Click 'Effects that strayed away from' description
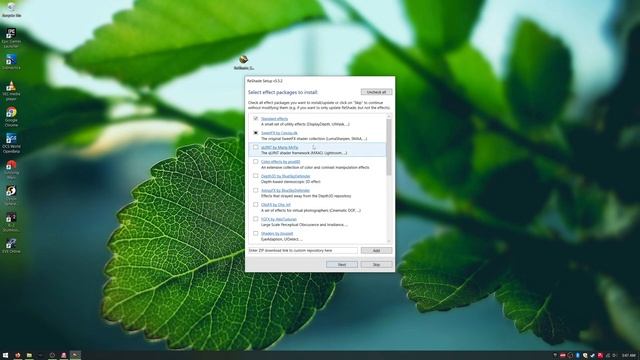This screenshot has height=360, width=640. click(306, 196)
